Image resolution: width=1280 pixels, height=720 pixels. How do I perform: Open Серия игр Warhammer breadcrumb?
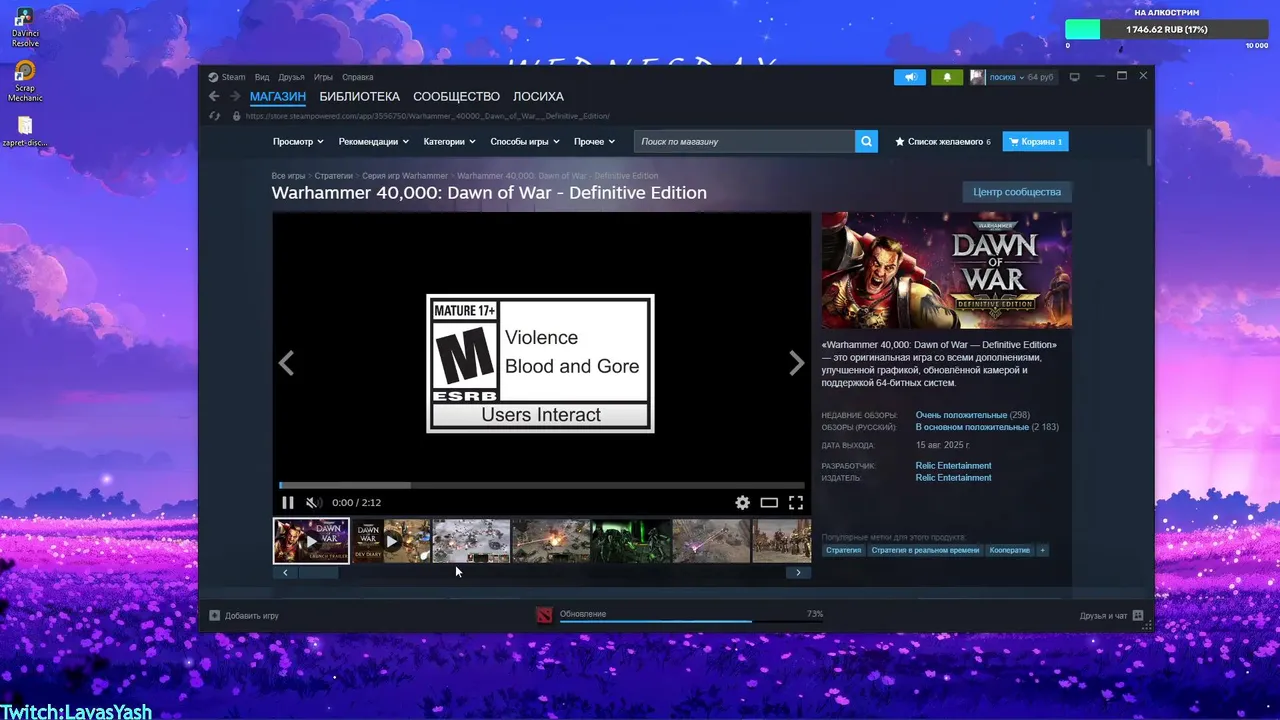(x=405, y=176)
